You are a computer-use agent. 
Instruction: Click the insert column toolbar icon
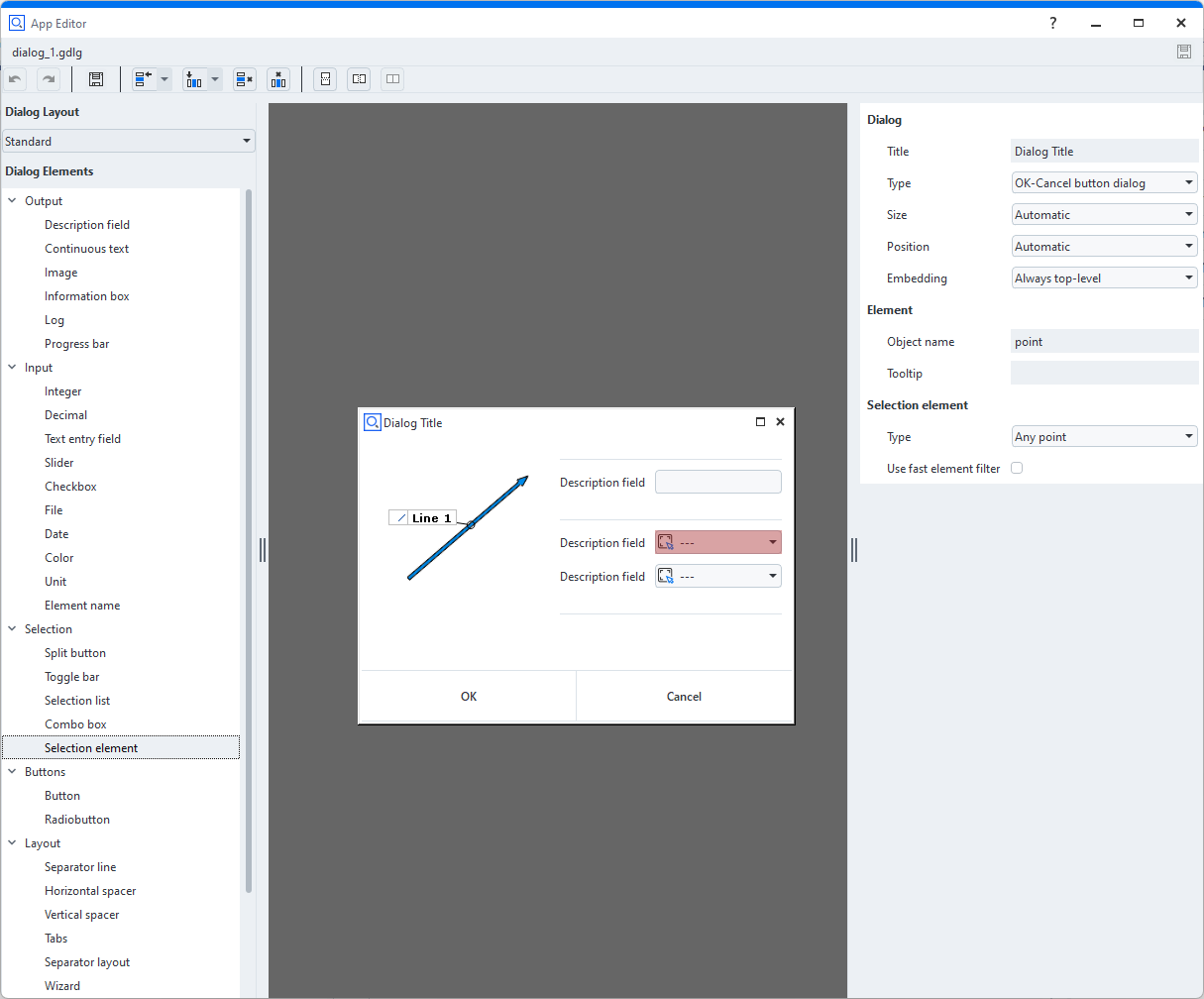[x=194, y=79]
